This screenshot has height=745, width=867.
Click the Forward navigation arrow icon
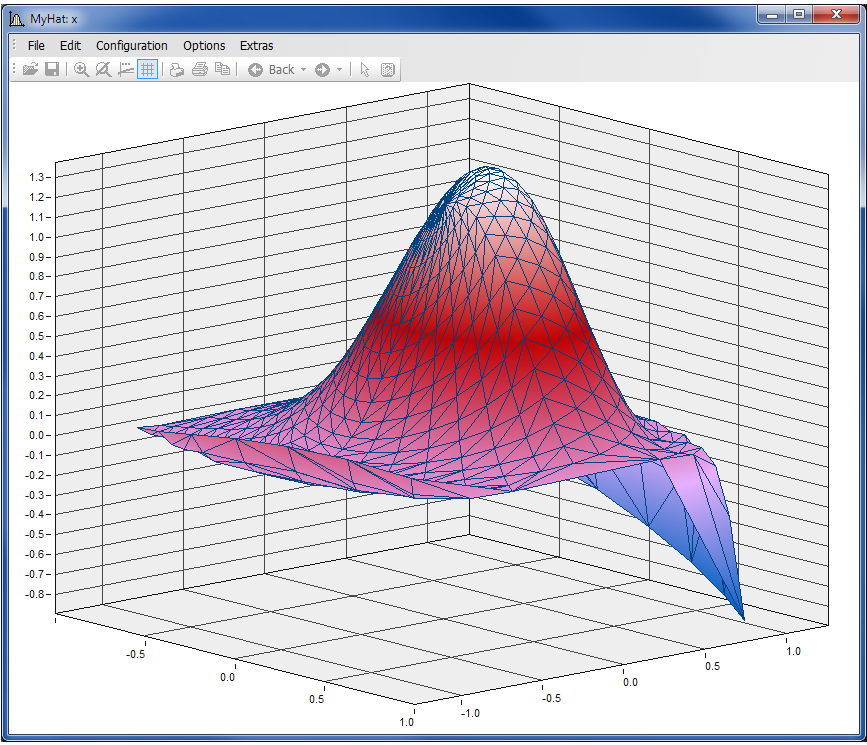point(322,70)
